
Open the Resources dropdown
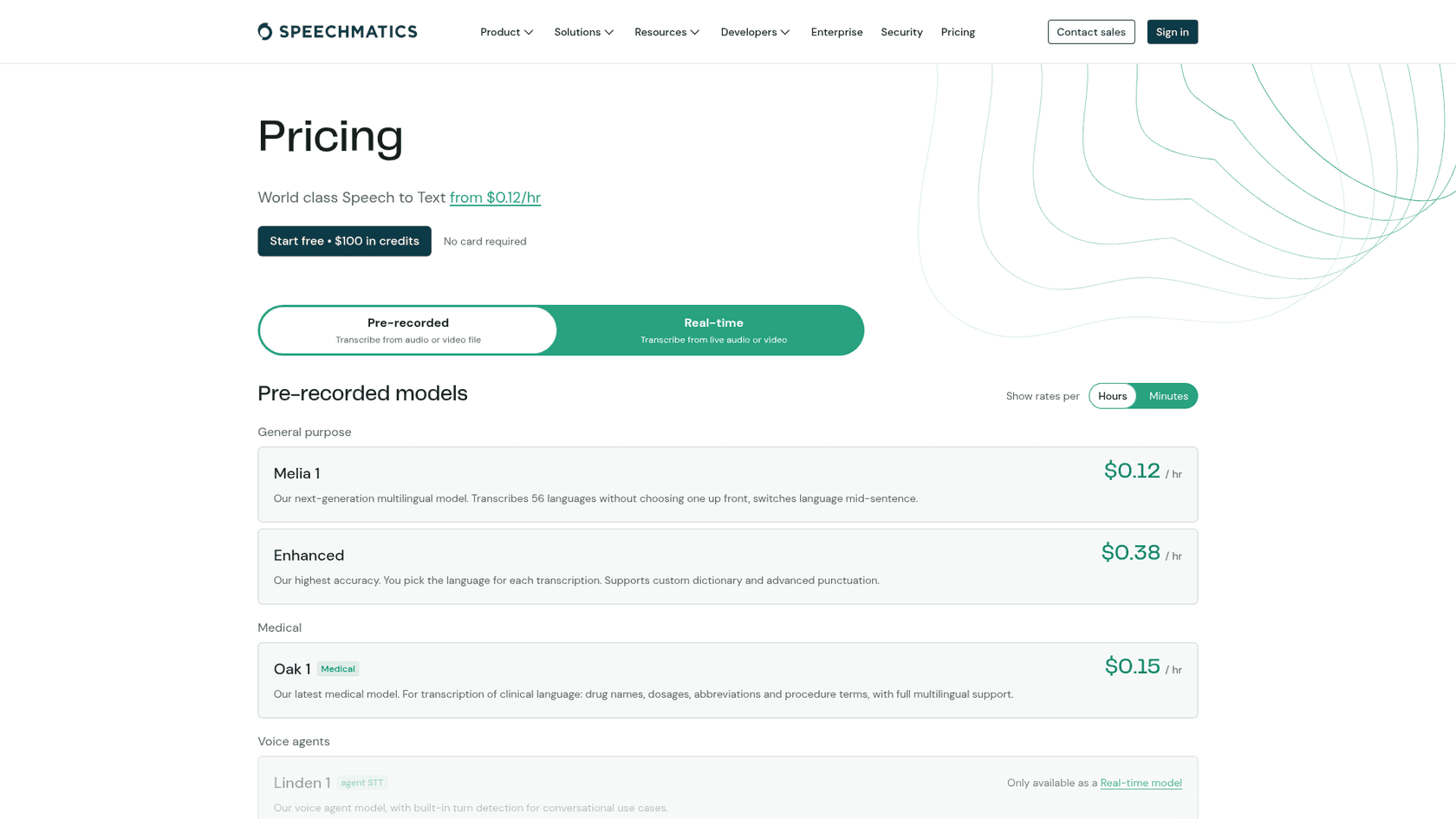pyautogui.click(x=666, y=32)
